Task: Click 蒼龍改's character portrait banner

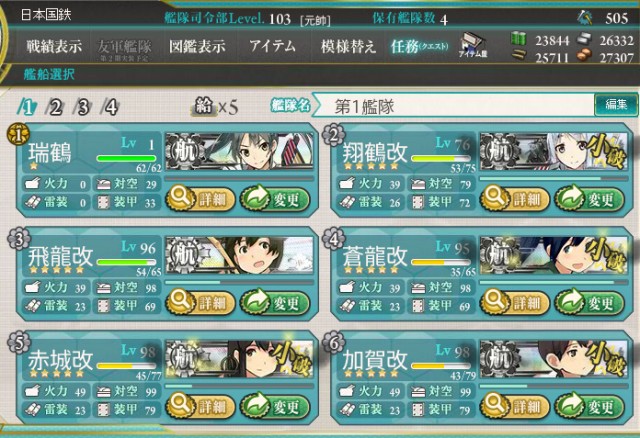Action: (553, 255)
